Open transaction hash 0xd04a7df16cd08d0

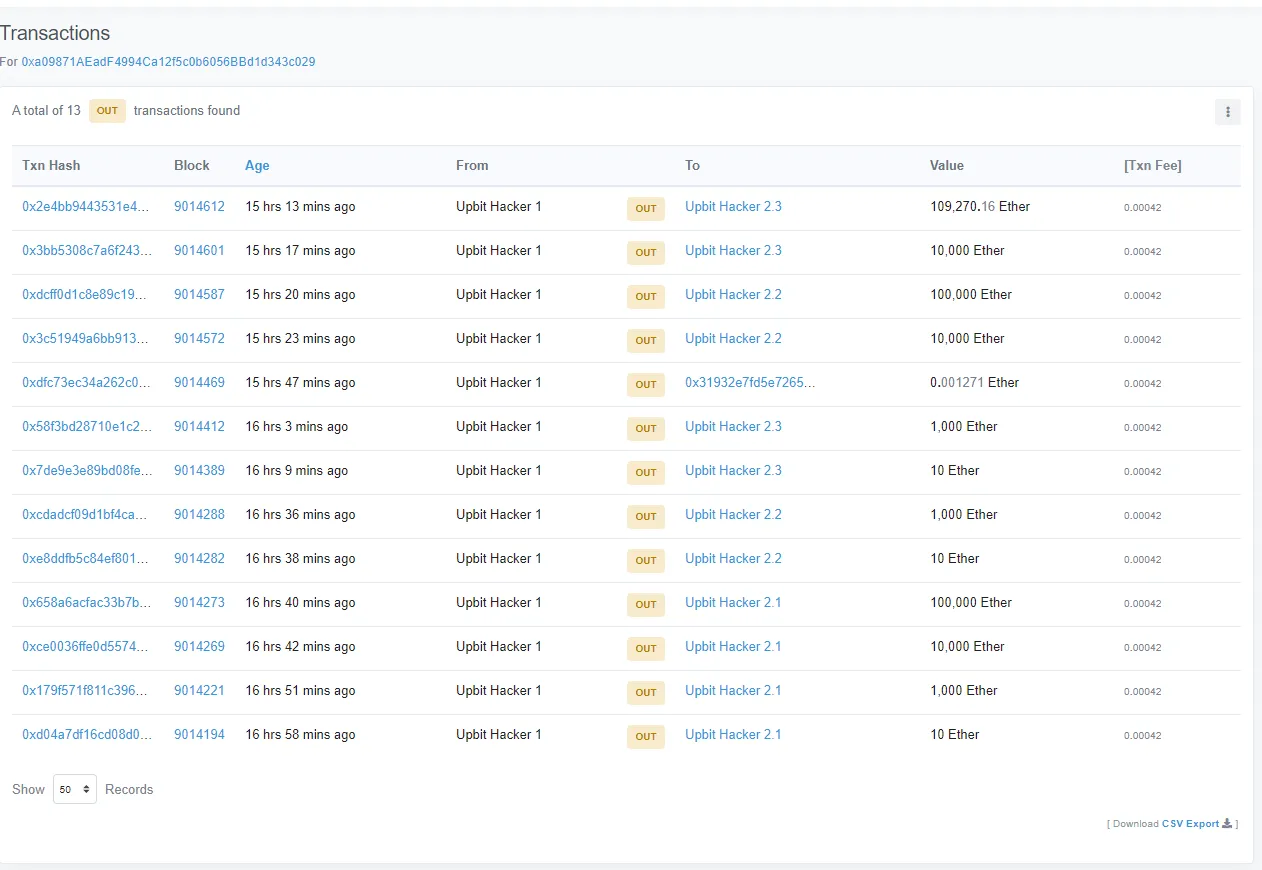click(86, 735)
